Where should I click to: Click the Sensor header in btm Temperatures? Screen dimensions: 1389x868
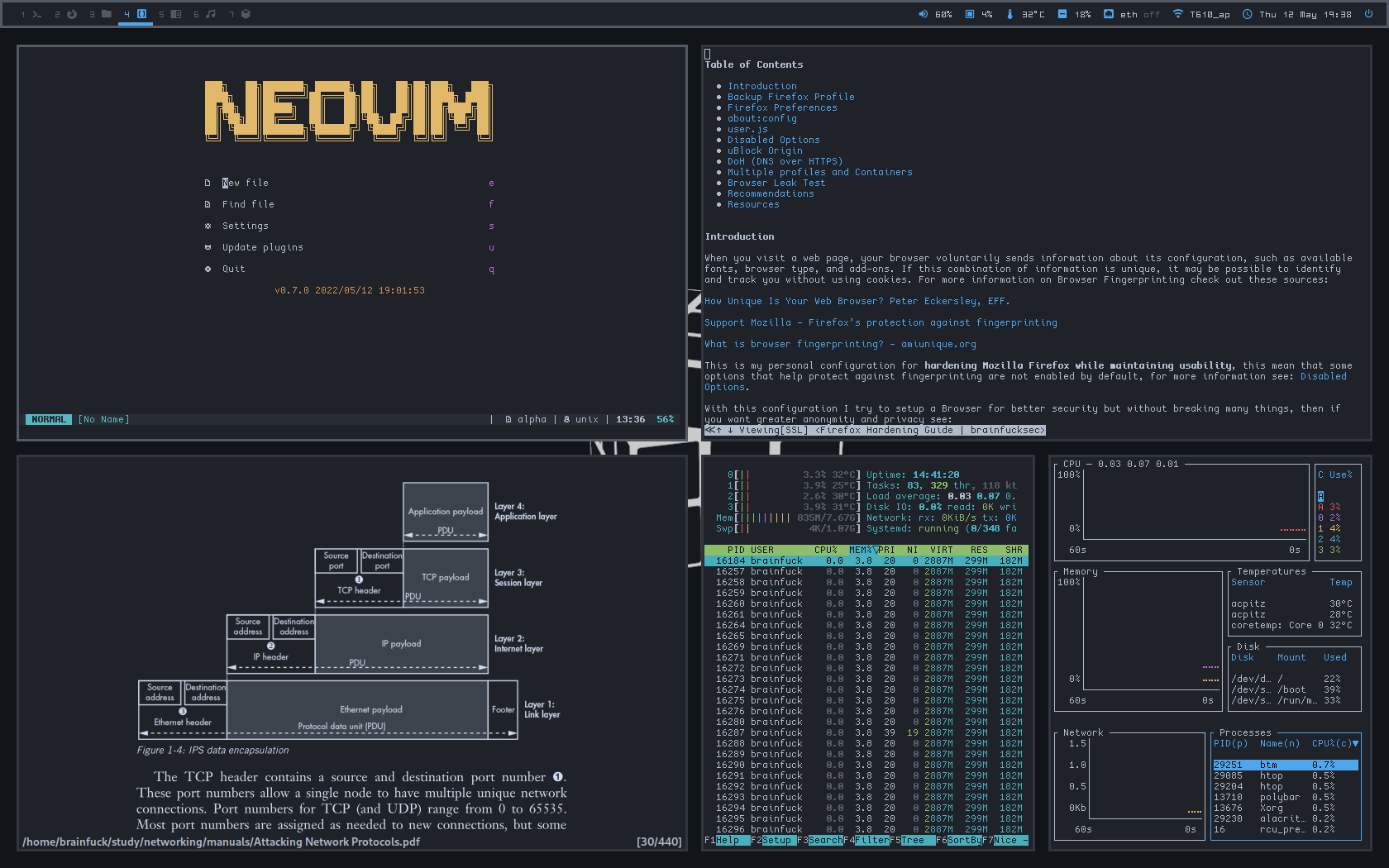click(1248, 582)
